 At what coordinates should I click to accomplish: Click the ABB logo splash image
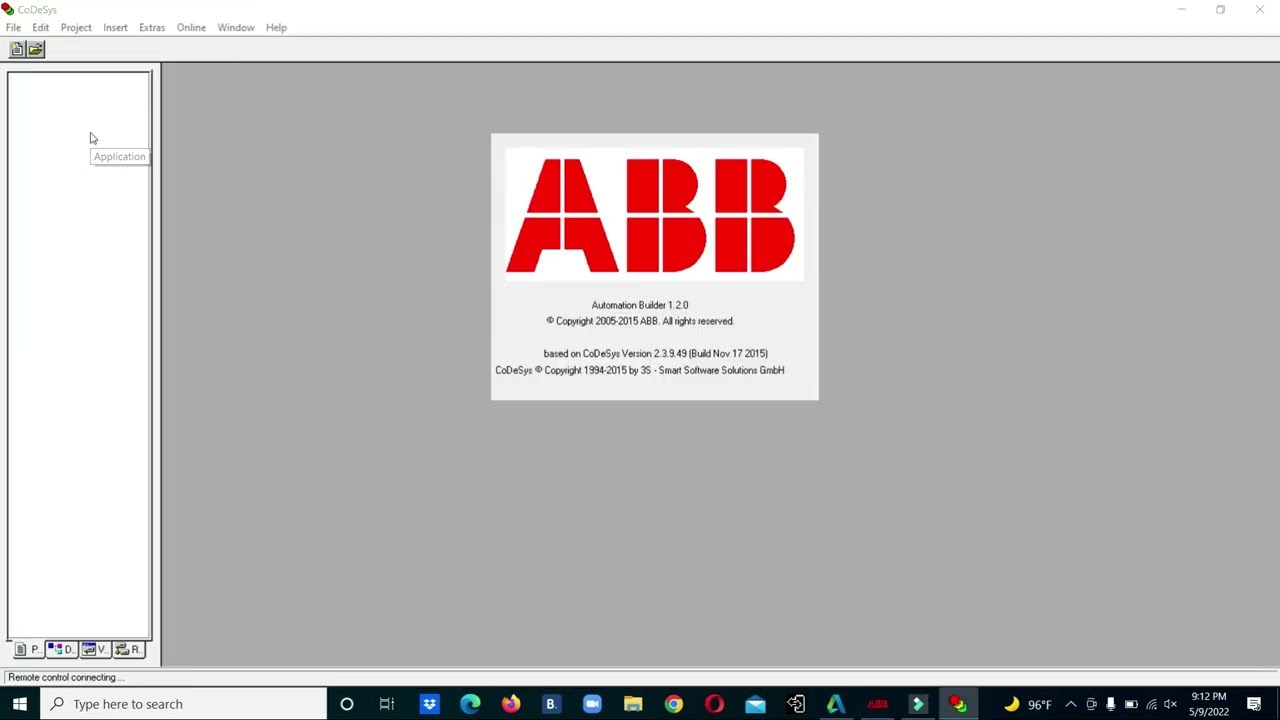click(x=654, y=214)
